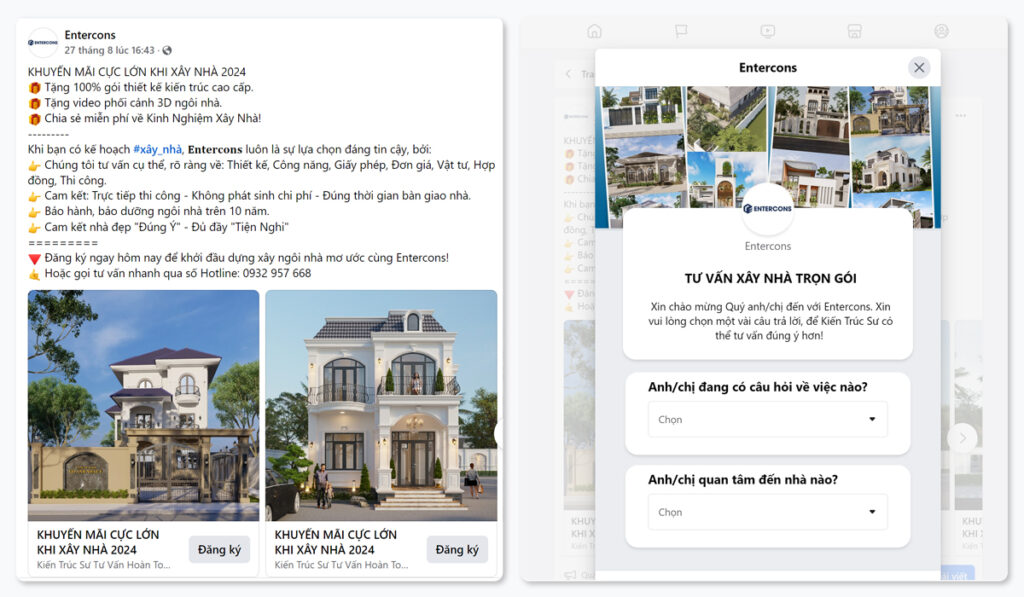The image size is (1024, 597).
Task: Click the Entercons page name on the post
Action: click(x=89, y=34)
